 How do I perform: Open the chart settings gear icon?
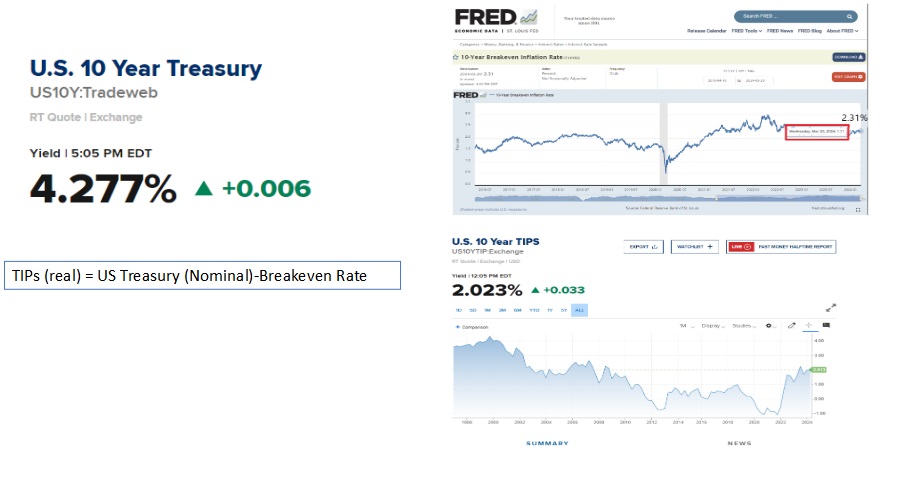pyautogui.click(x=769, y=325)
